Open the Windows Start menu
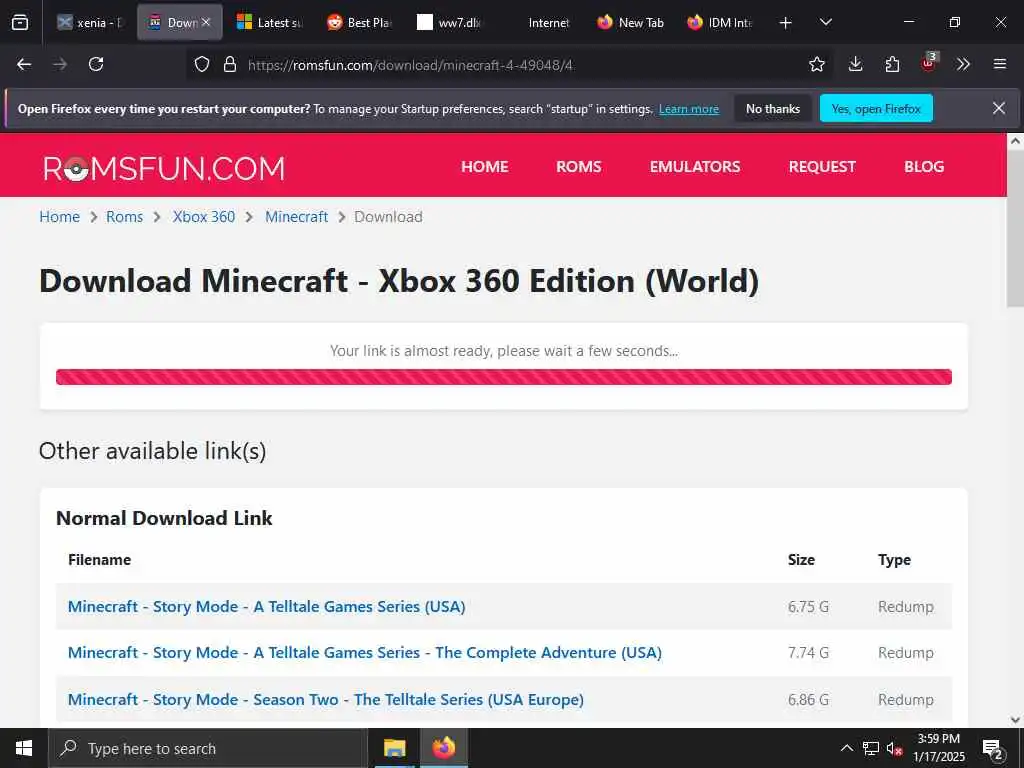 pos(24,748)
